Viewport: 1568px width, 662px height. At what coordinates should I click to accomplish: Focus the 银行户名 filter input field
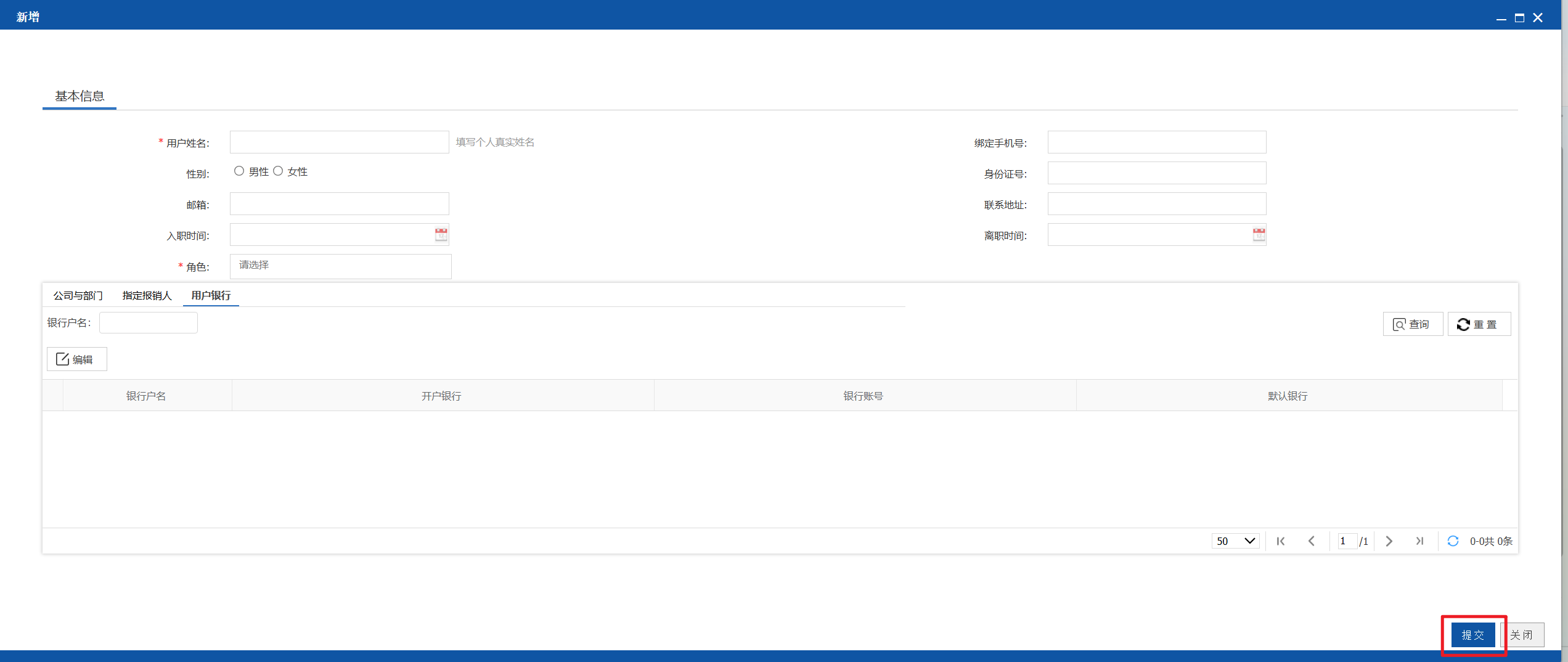149,323
